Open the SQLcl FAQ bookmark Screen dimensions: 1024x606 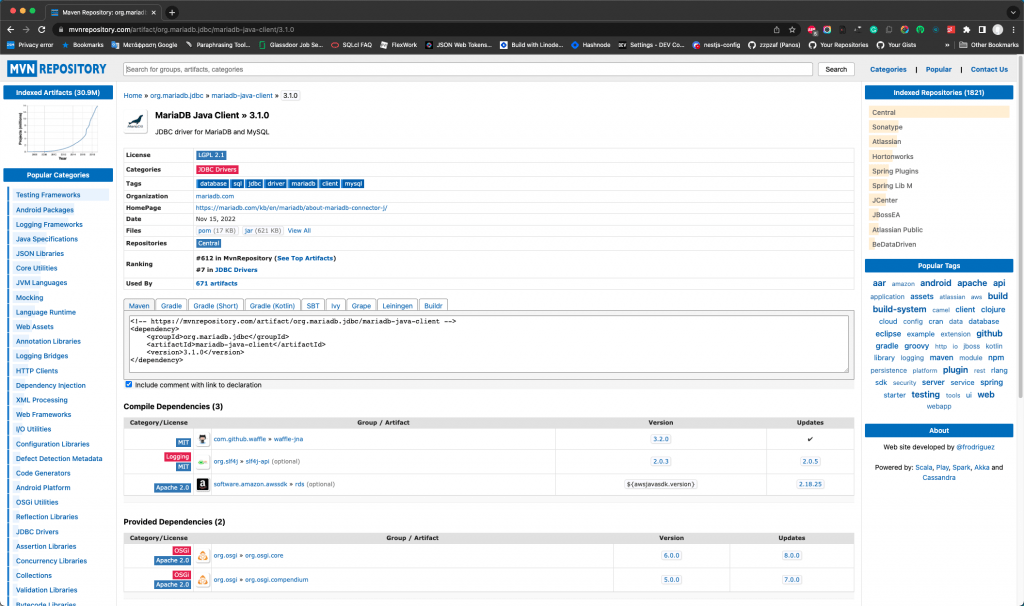pos(351,45)
